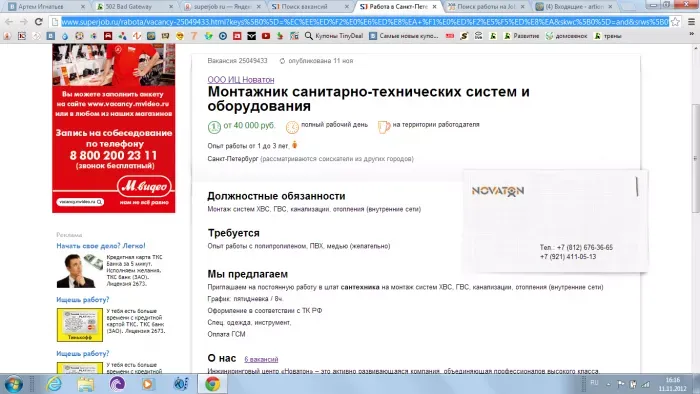Show hidden bookmarks with the double chevron
700x394 pixels.
pos(692,34)
